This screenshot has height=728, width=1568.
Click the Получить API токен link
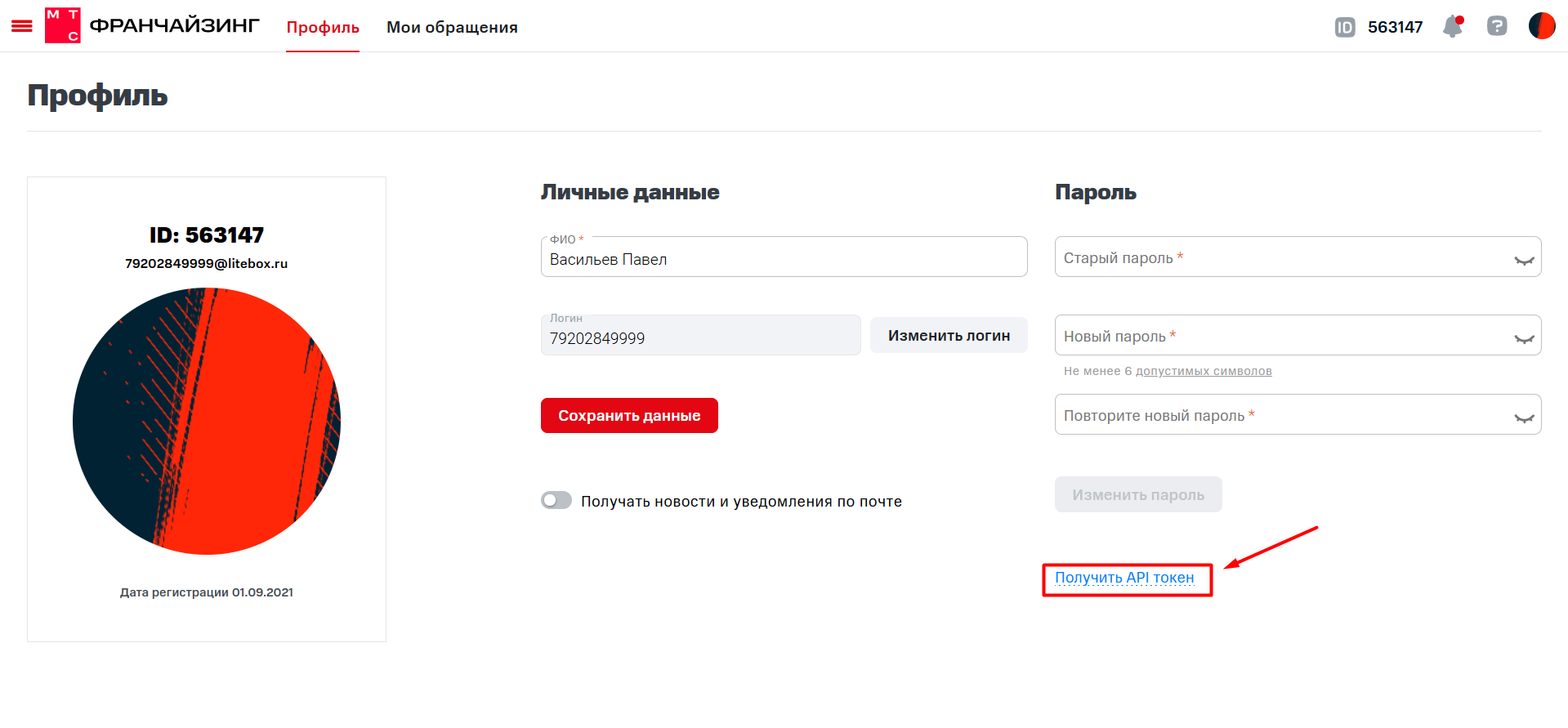(1124, 578)
